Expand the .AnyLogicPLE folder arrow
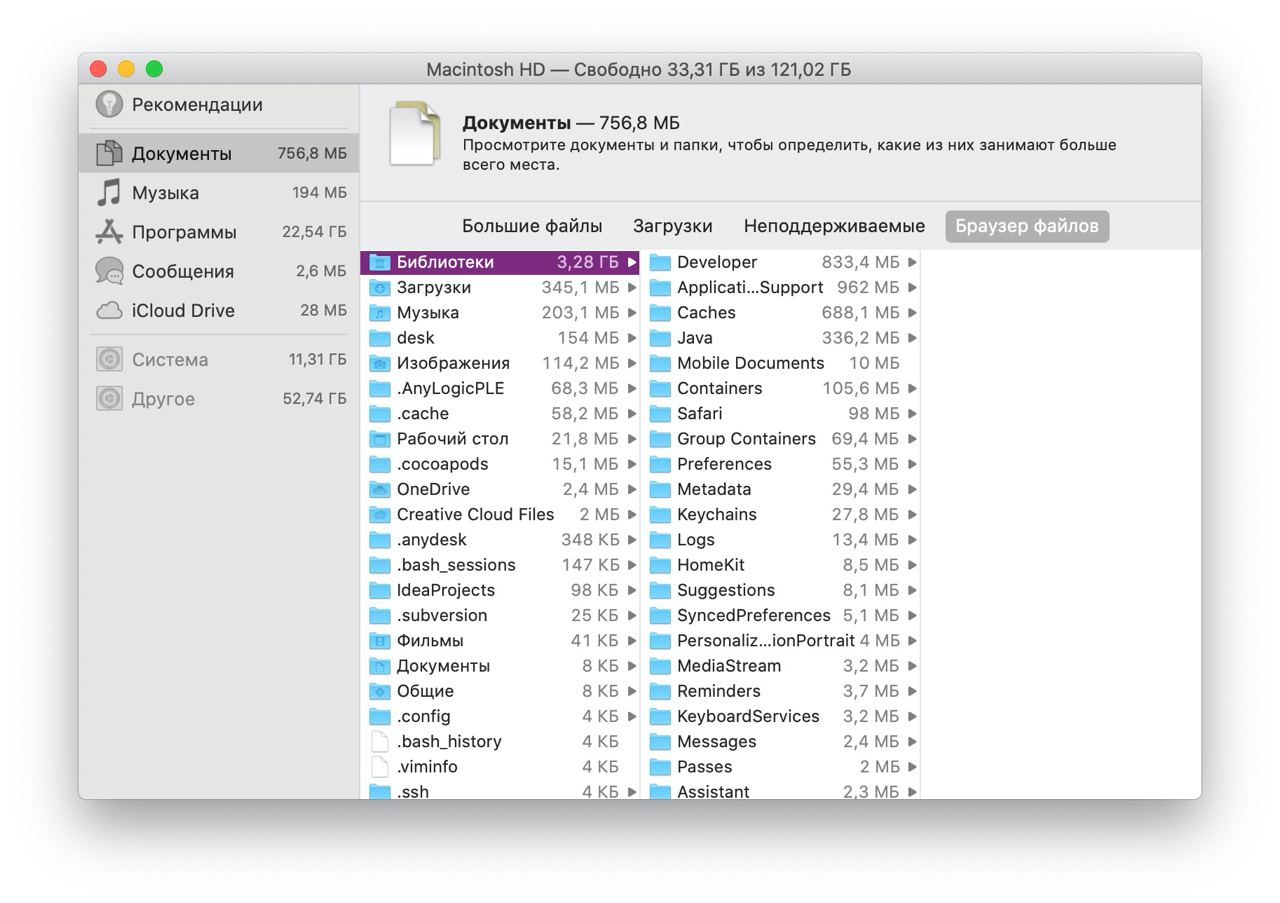The width and height of the screenshot is (1280, 903). pyautogui.click(x=632, y=388)
